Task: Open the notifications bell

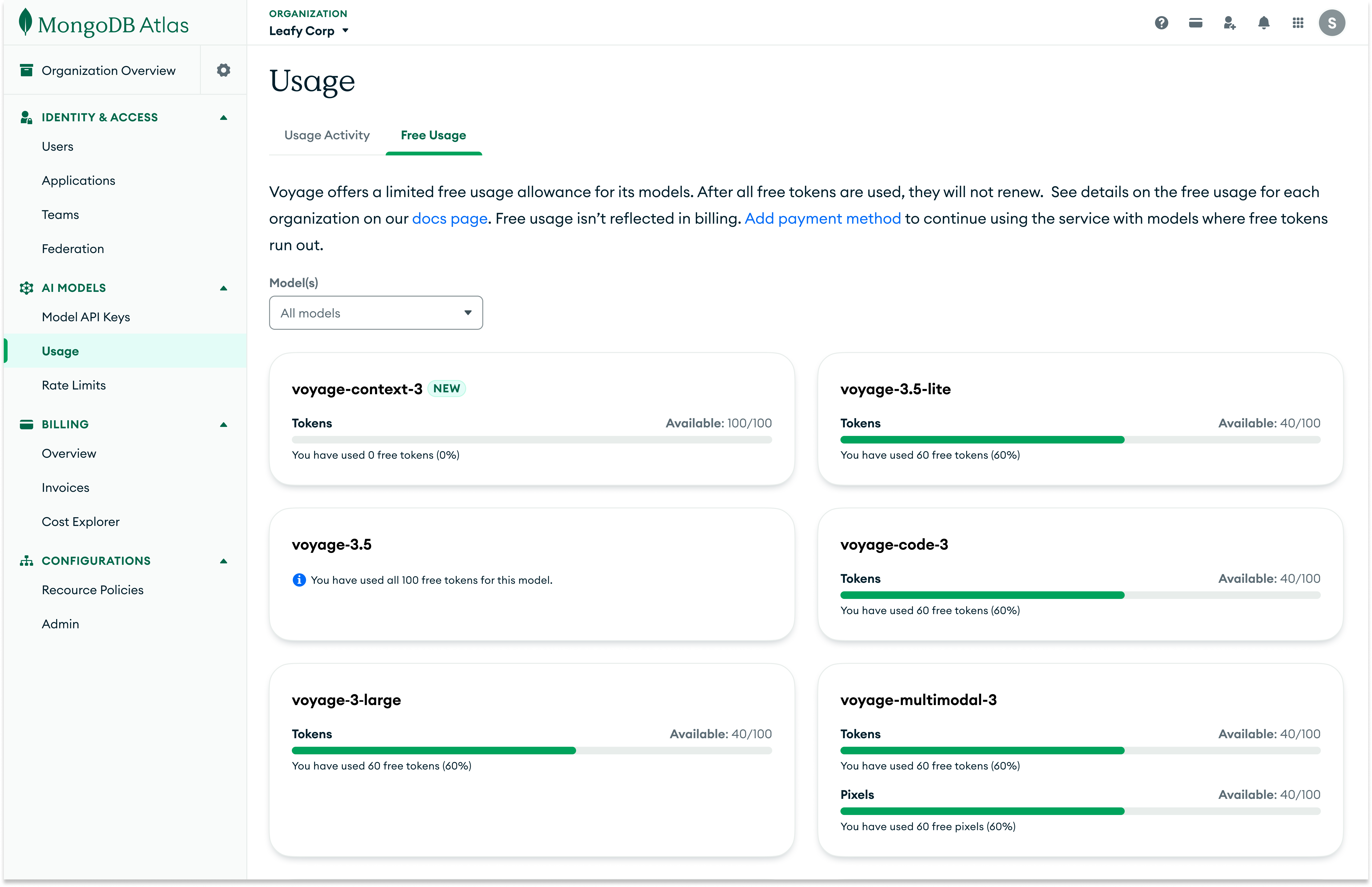Action: [1264, 23]
